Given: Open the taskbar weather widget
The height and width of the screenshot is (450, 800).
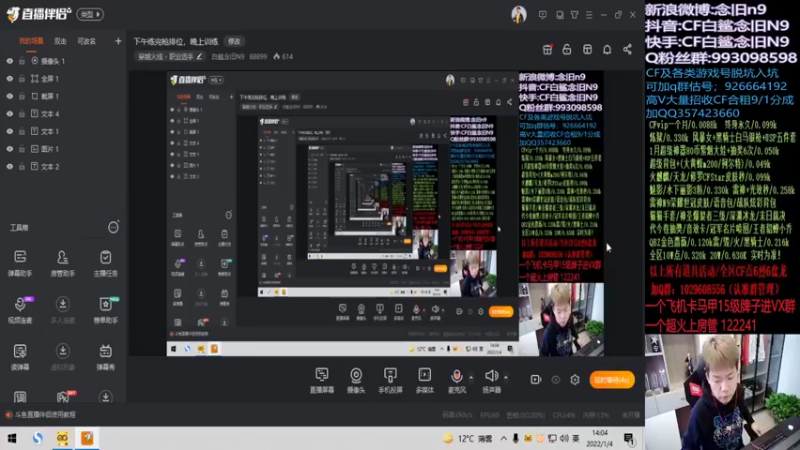Looking at the screenshot, I should pos(468,438).
